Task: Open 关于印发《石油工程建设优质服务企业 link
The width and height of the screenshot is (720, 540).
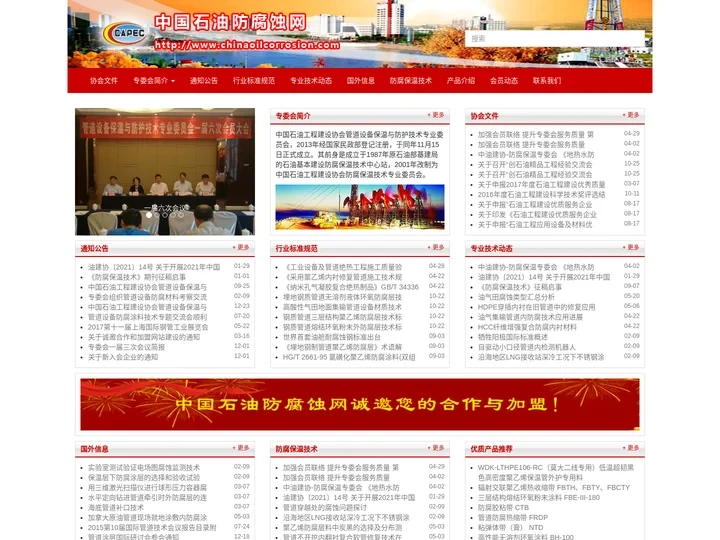Action: tap(537, 214)
